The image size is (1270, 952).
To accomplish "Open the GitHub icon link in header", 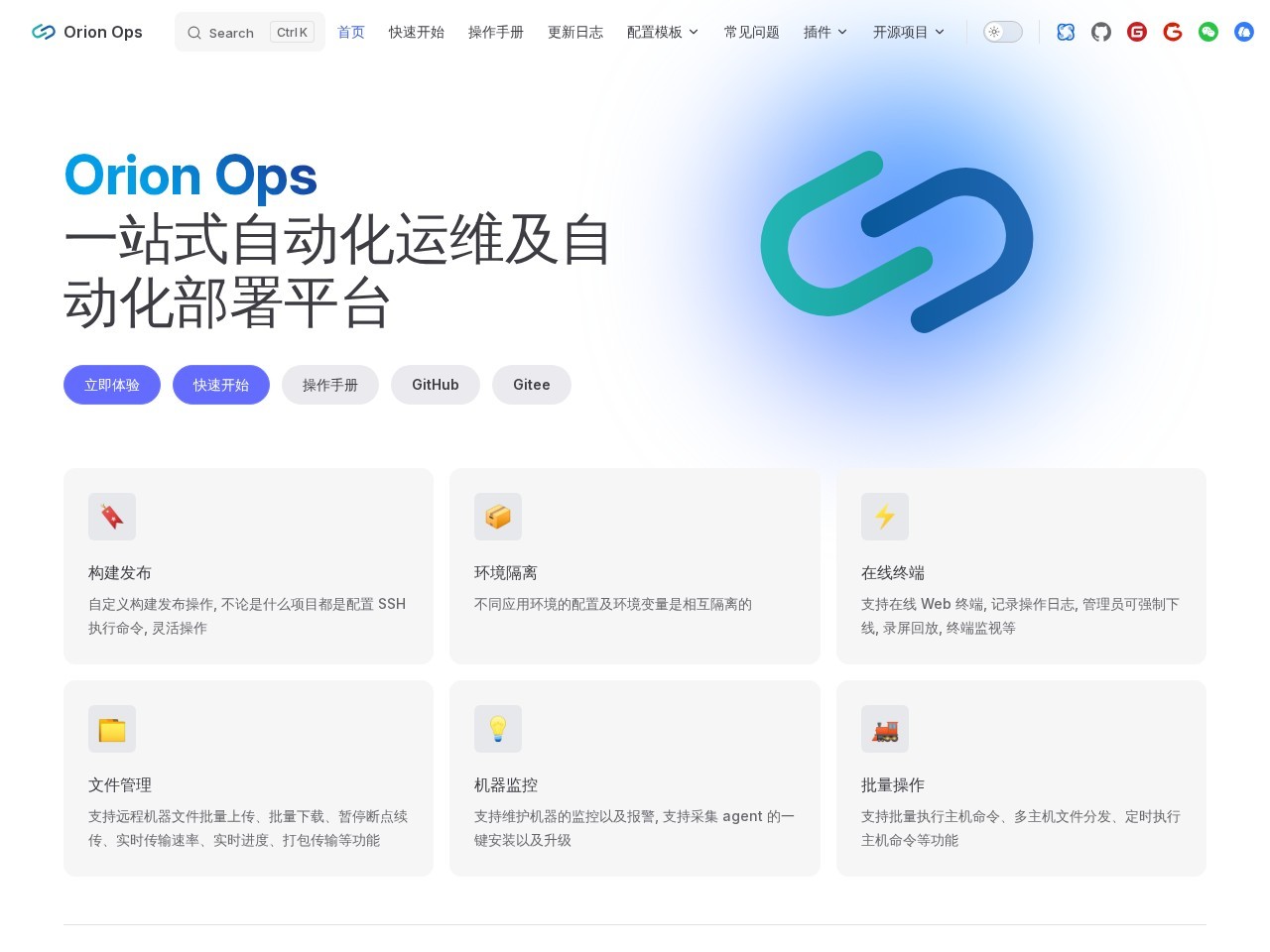I will point(1101,32).
